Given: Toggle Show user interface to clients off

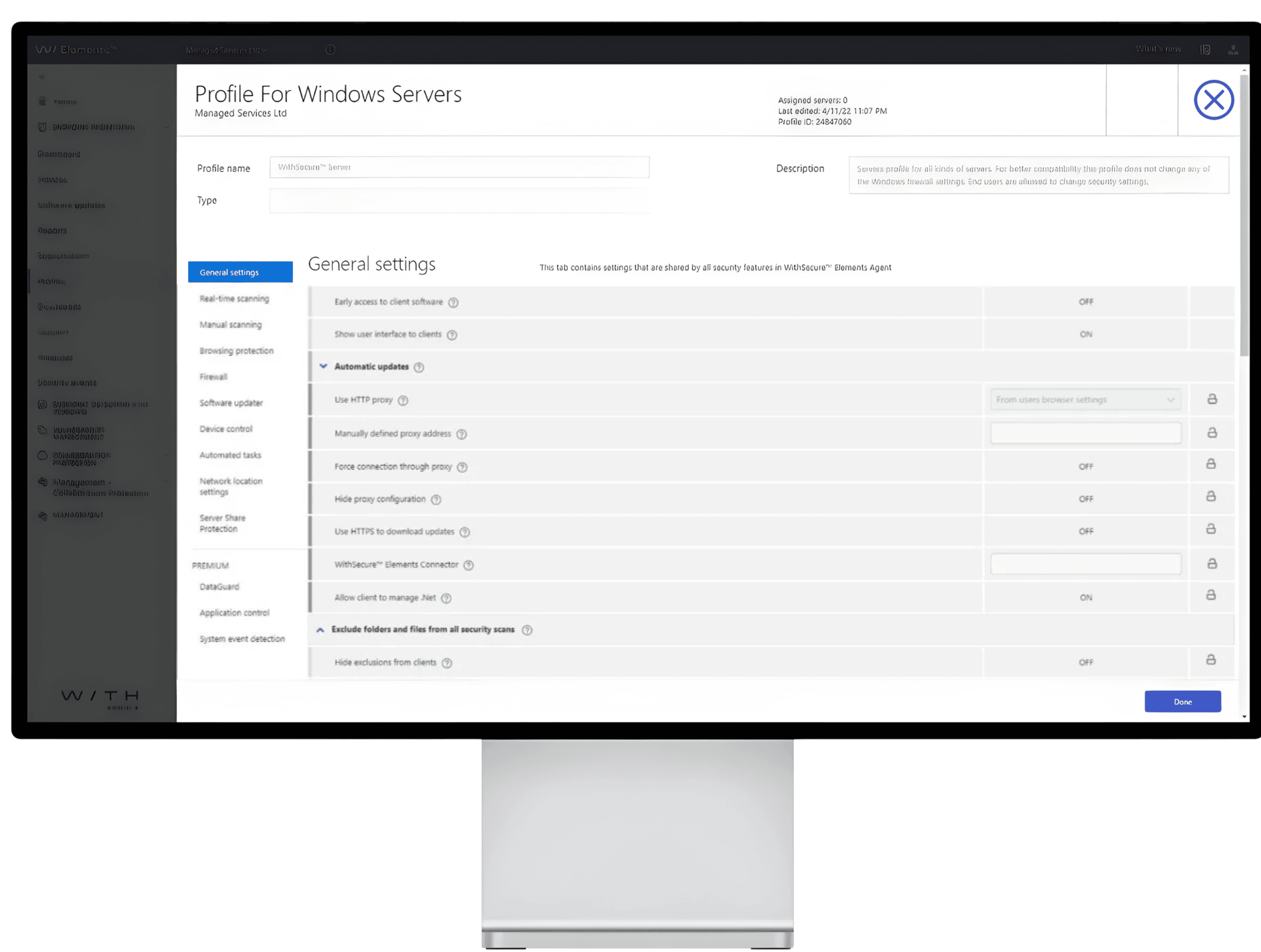Looking at the screenshot, I should click(1086, 334).
